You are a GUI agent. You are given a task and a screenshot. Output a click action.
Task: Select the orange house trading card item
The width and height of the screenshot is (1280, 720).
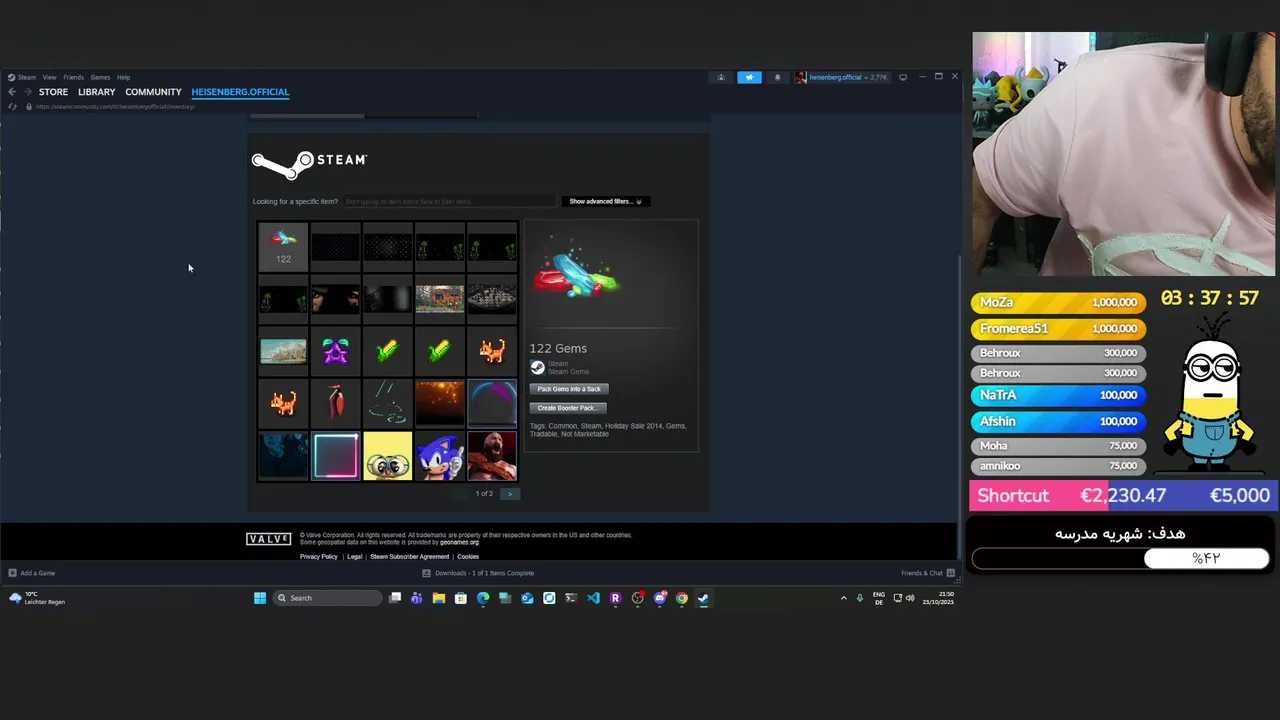(x=440, y=299)
